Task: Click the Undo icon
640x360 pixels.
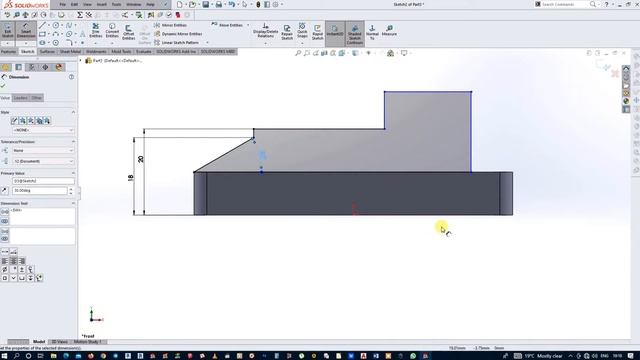Action: click(232, 4)
